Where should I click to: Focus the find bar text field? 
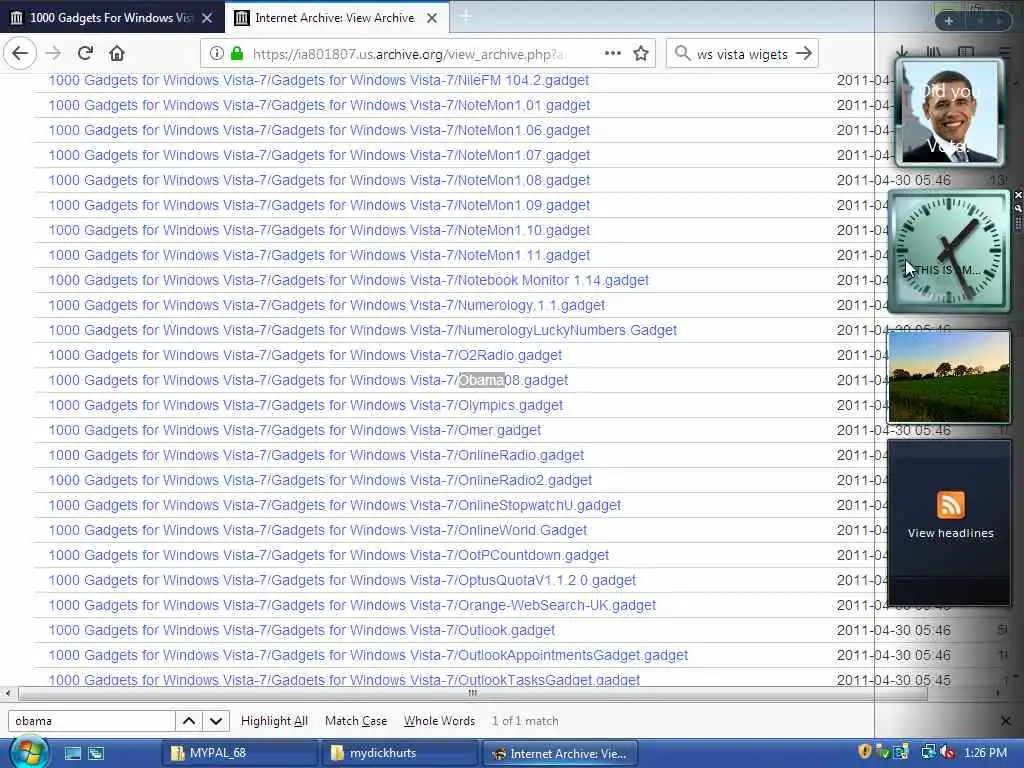[x=91, y=721]
